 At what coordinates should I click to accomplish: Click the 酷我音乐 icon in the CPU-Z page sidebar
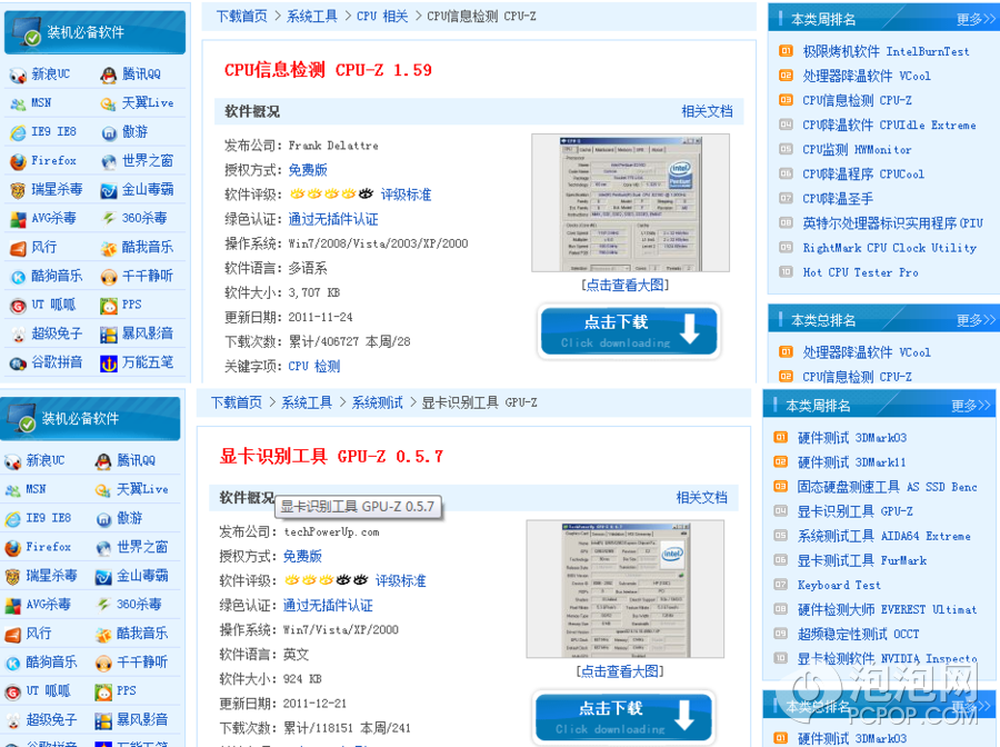[109, 248]
